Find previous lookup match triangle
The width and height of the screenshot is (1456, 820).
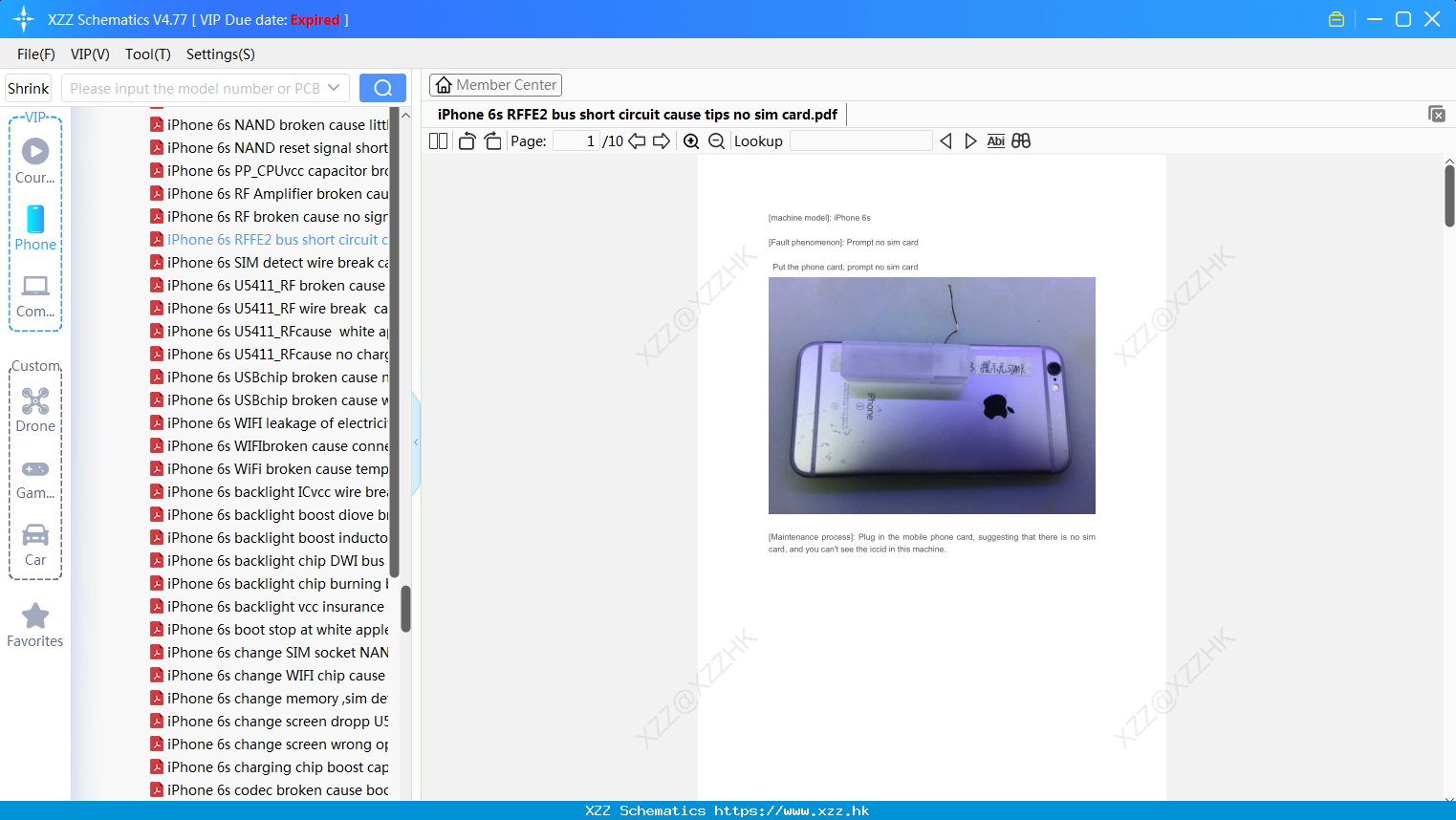click(945, 140)
